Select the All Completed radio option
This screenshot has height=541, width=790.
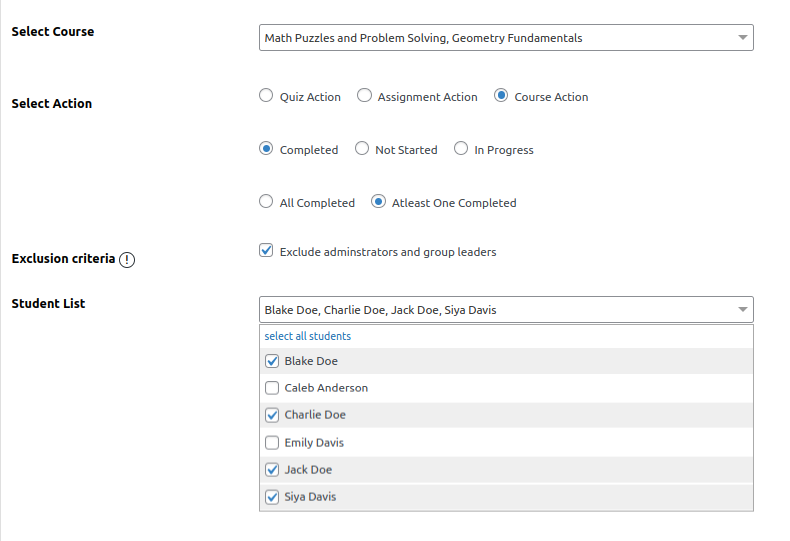pyautogui.click(x=266, y=202)
